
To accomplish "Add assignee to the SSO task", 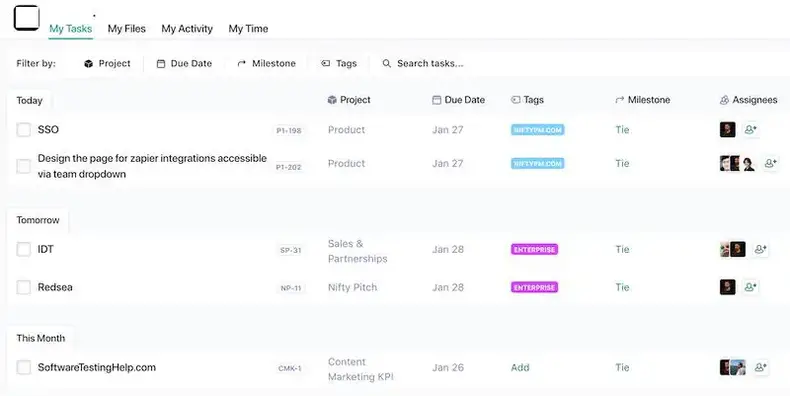I will tap(750, 129).
